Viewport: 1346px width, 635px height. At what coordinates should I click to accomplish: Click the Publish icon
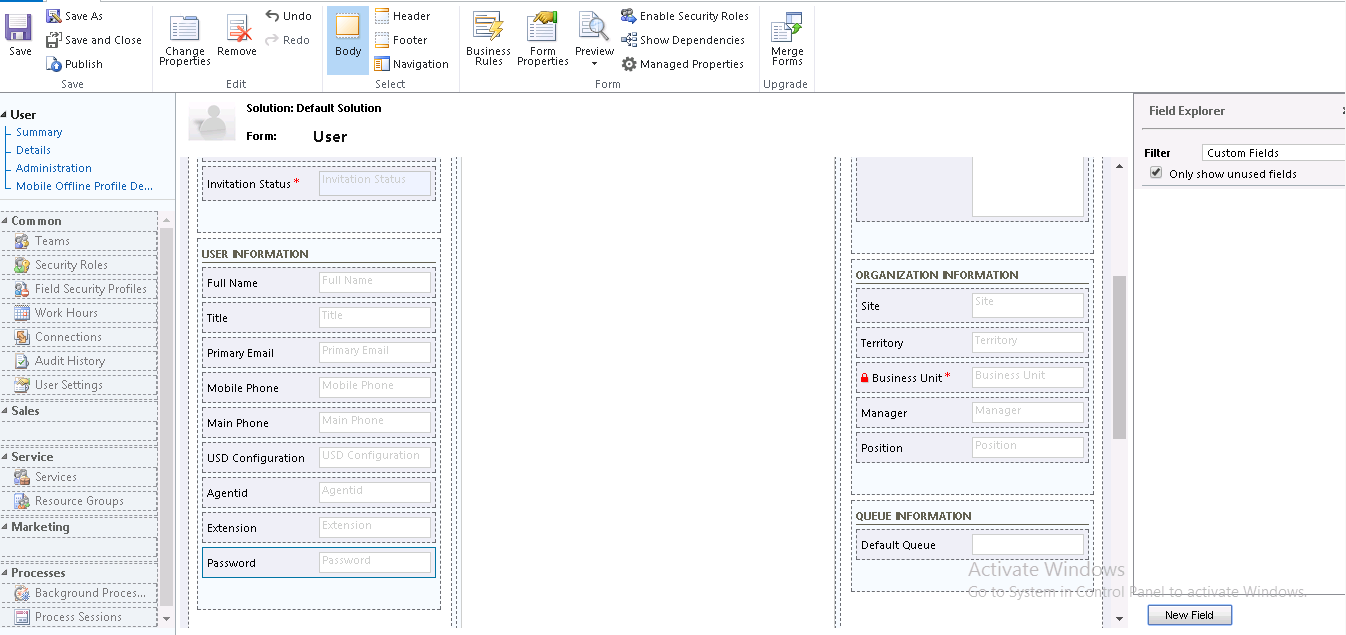pyautogui.click(x=55, y=64)
